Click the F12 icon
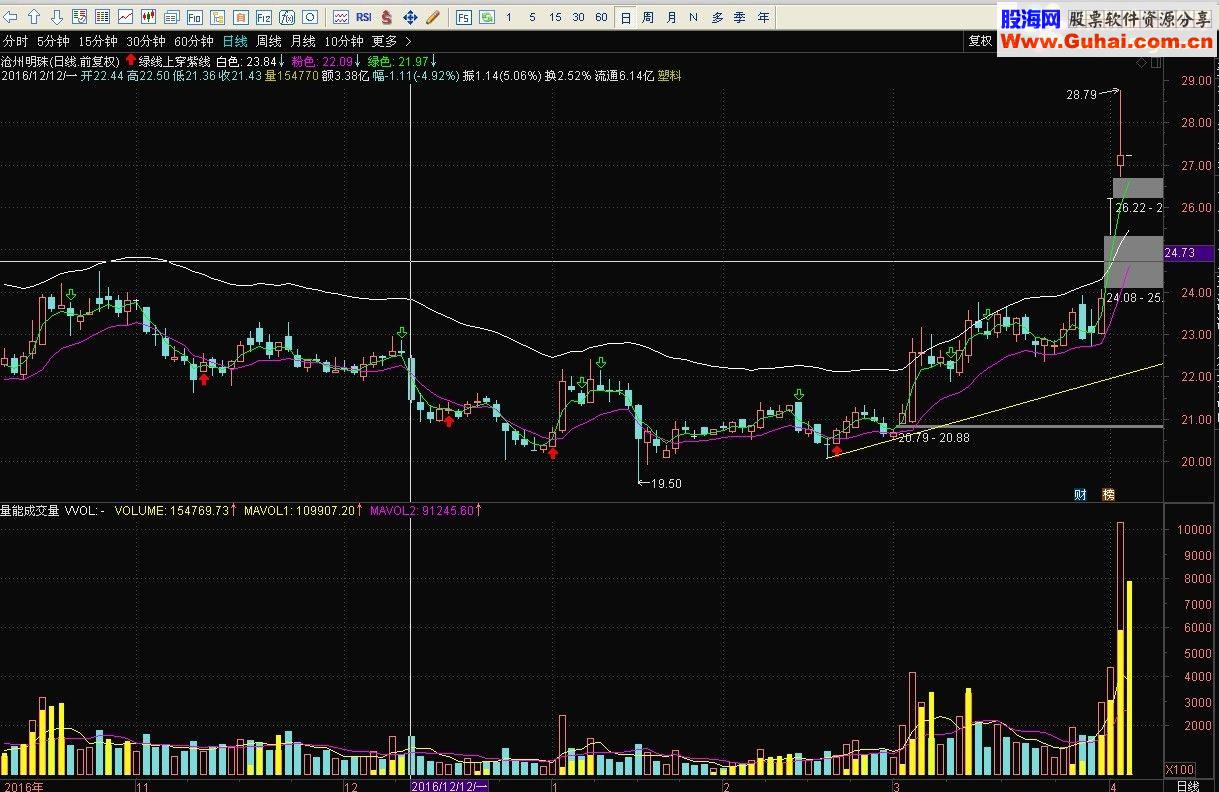Screen dimensions: 1219x792 pos(264,17)
